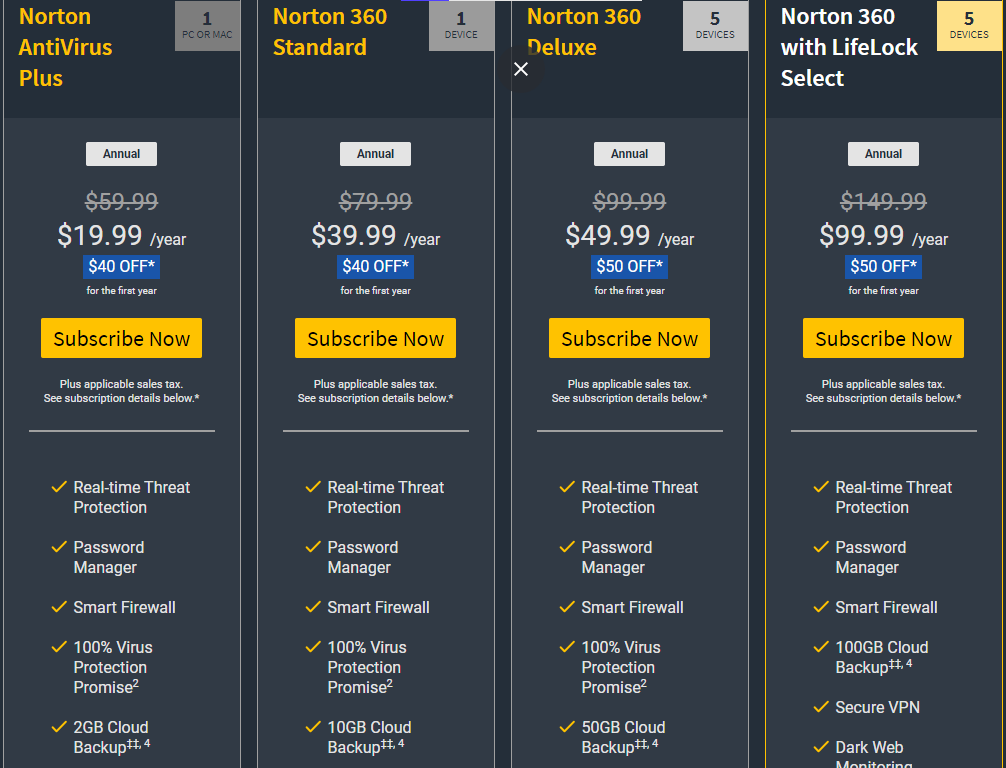Click the Password Manager checkmark under Norton 360 Standard
This screenshot has height=768, width=1006.
[x=312, y=547]
